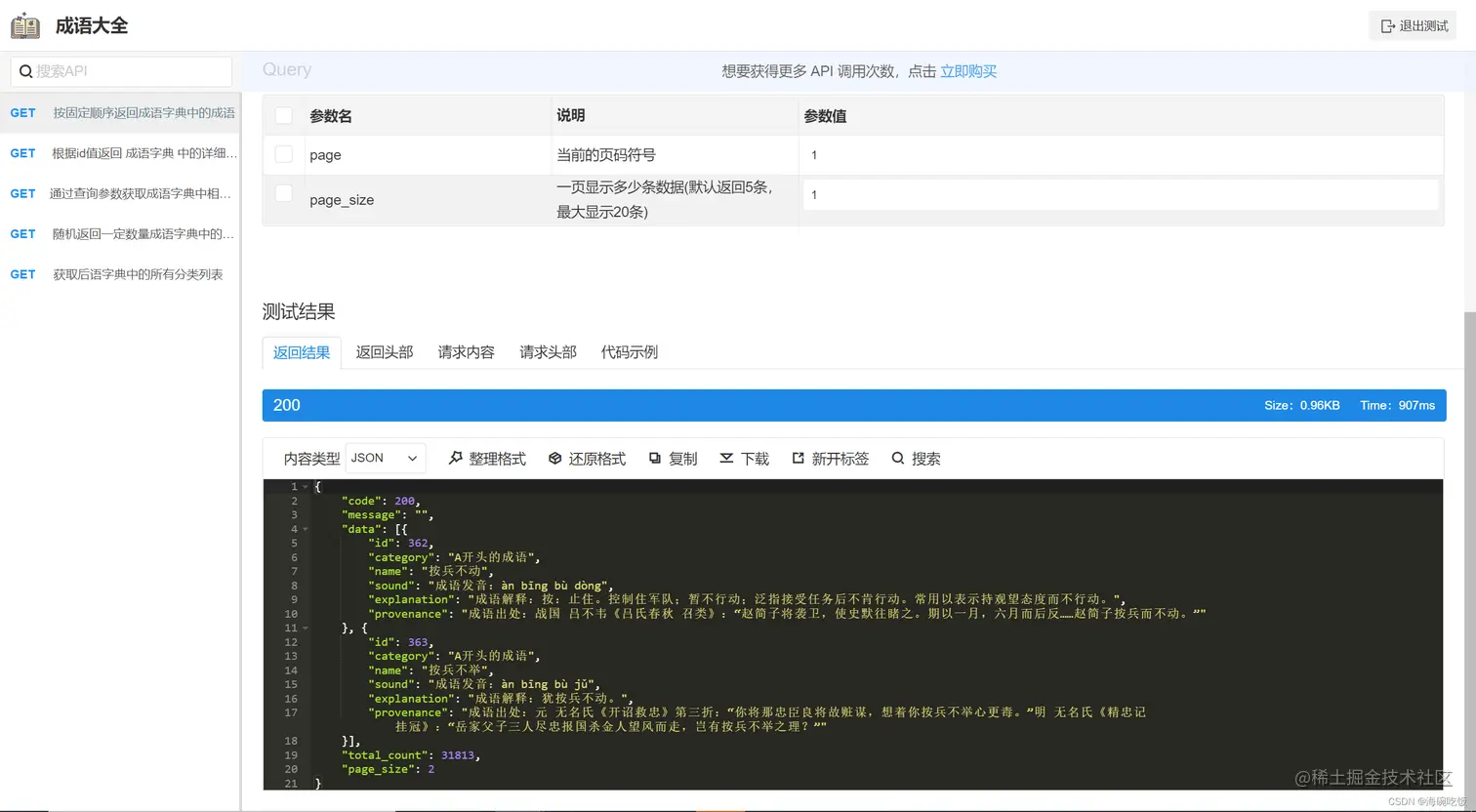
Task: Collapse the second object fold at line 11
Action: (x=306, y=629)
